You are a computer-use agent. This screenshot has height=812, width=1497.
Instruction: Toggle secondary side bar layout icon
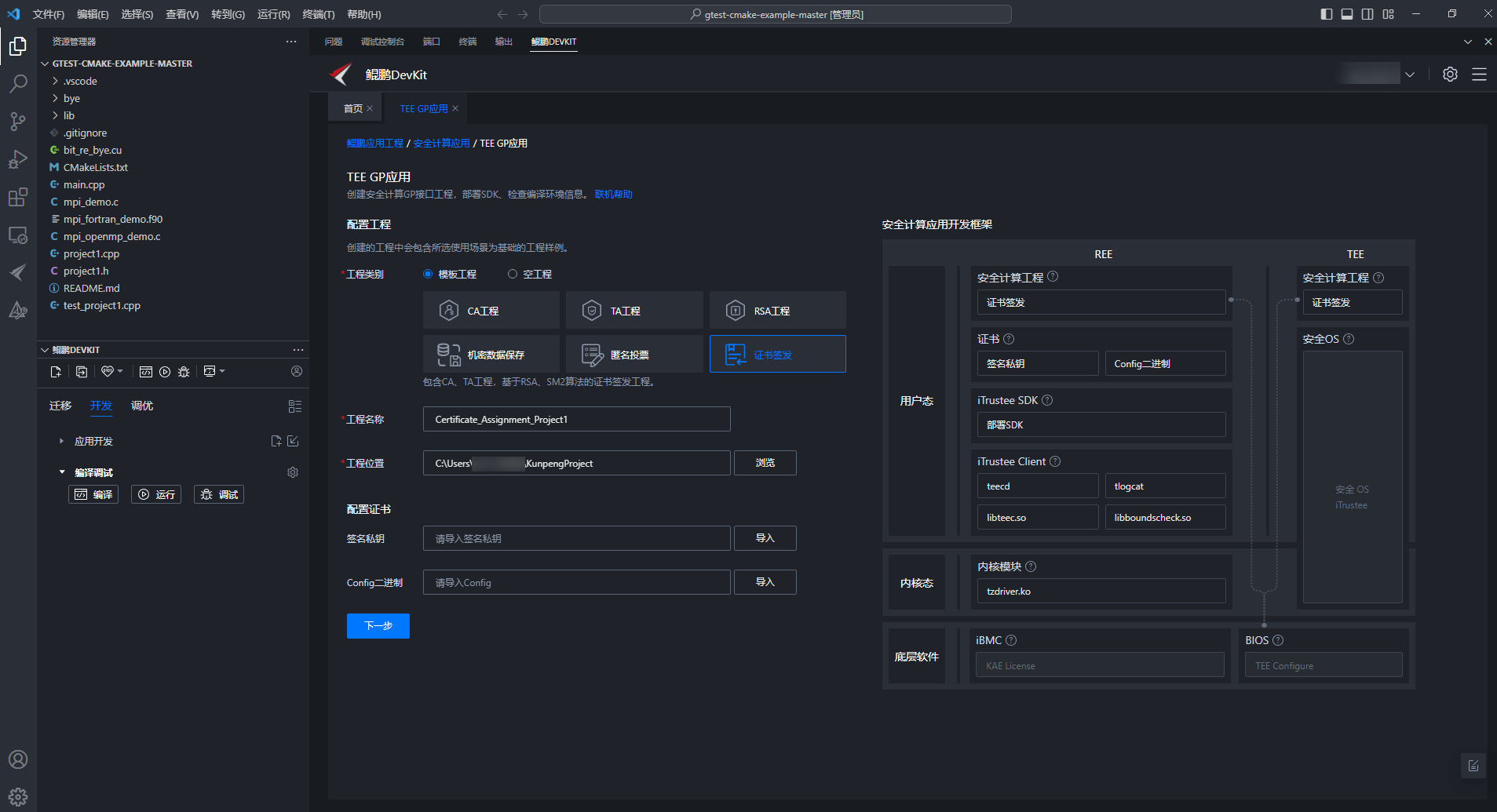1367,14
